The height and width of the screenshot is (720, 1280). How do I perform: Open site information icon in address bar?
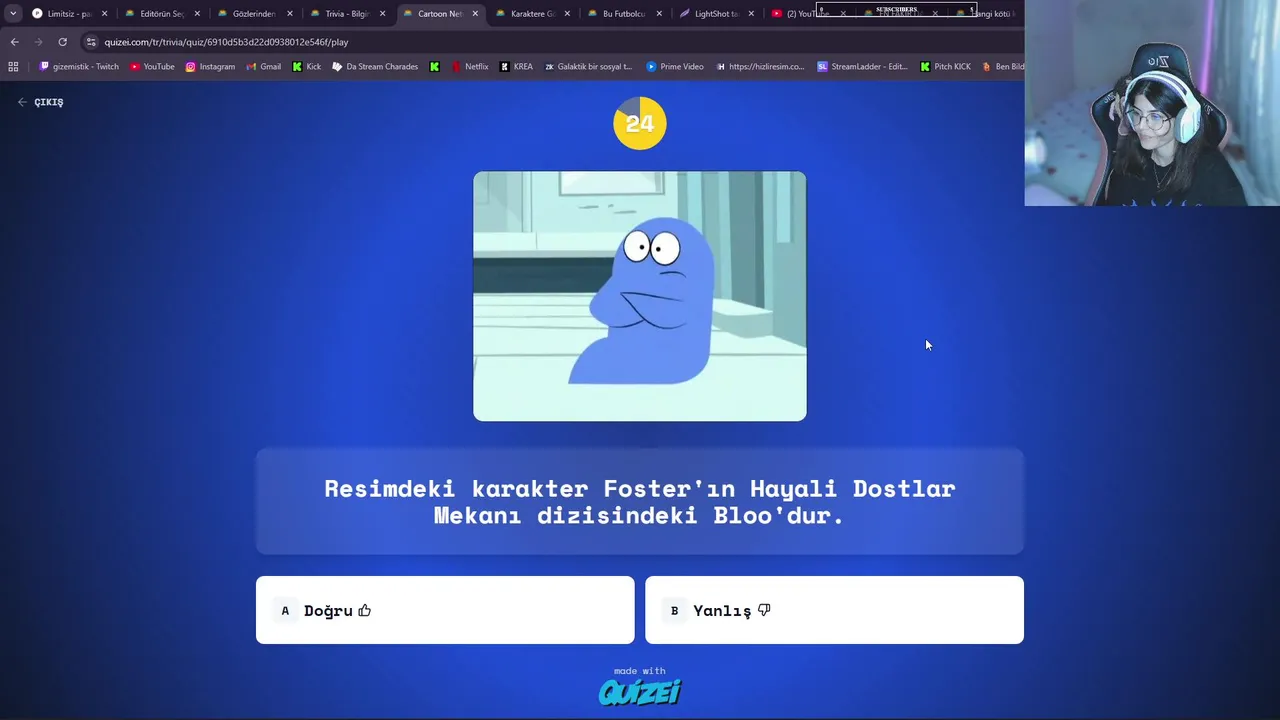pyautogui.click(x=91, y=42)
